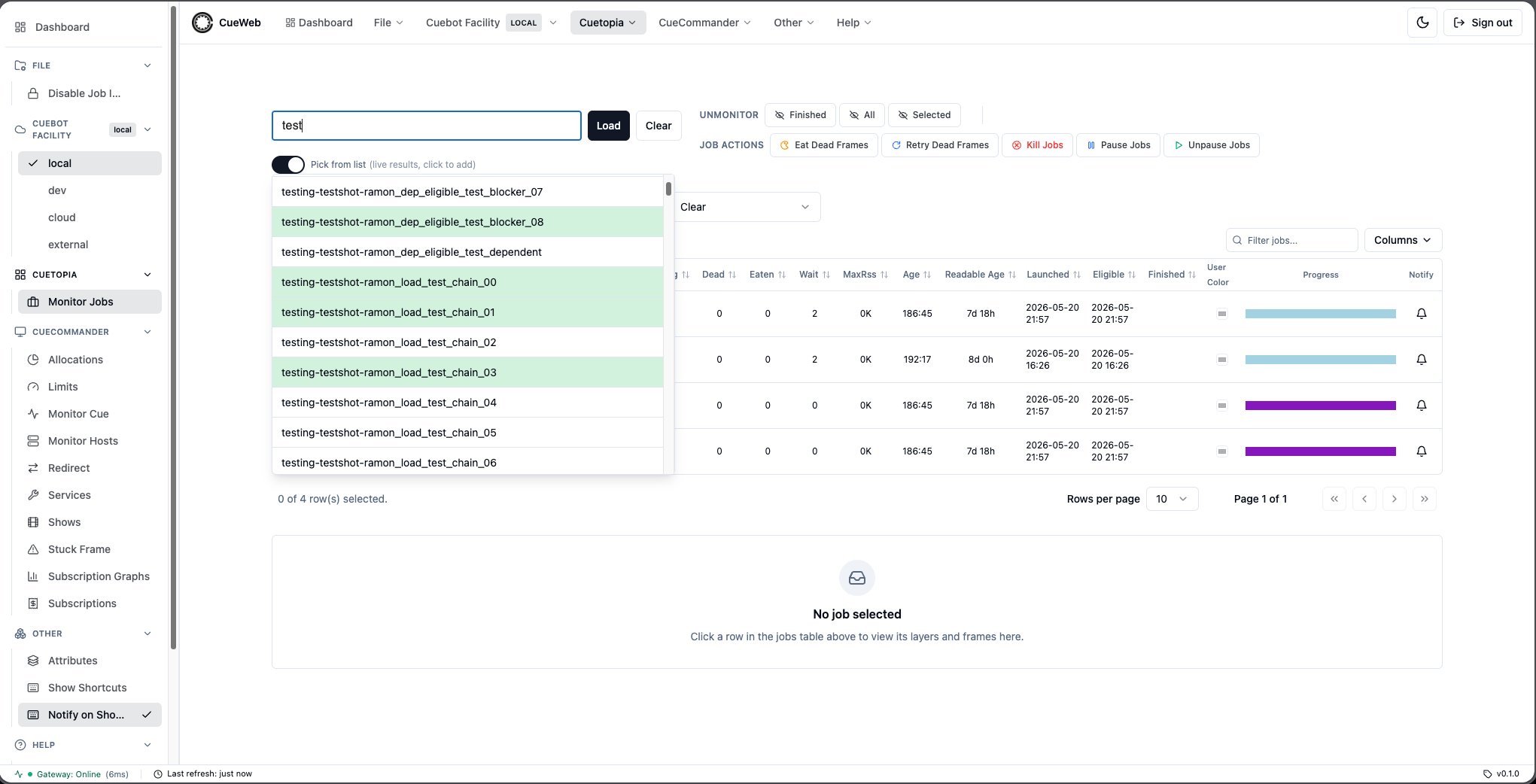Click the Allocations pie icon in sidebar

click(x=33, y=360)
